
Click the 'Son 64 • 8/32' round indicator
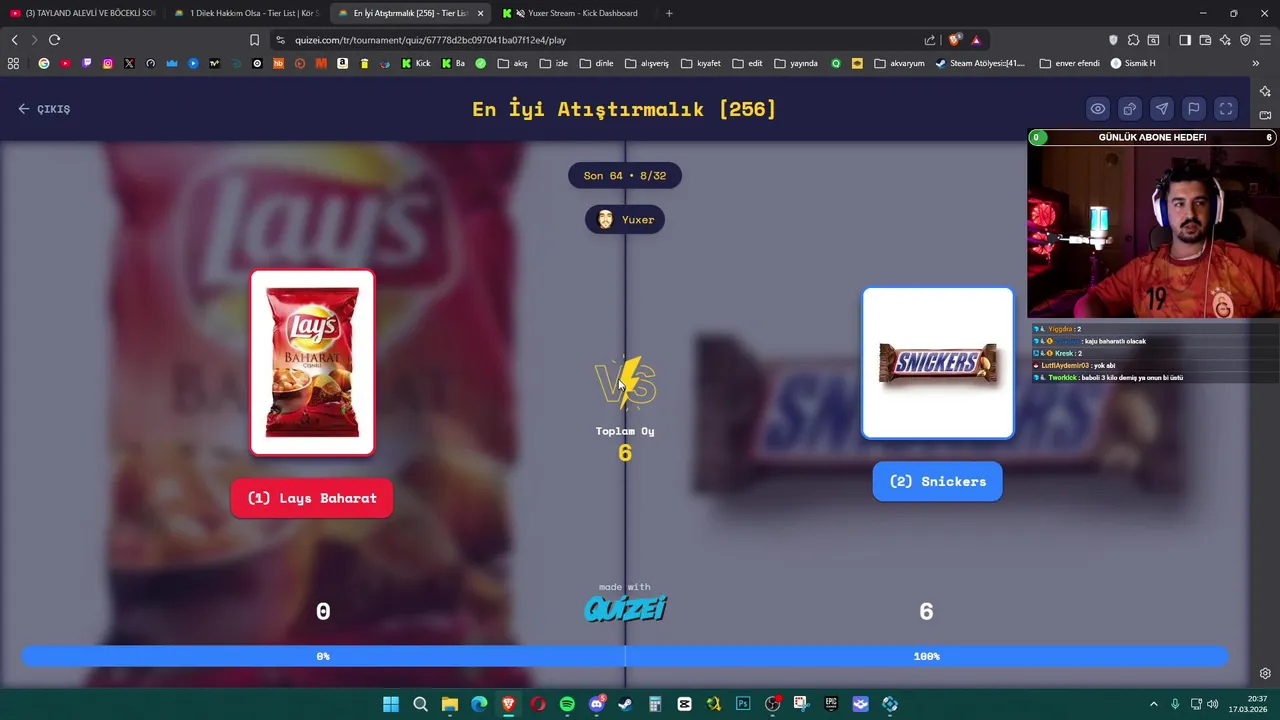[x=625, y=176]
